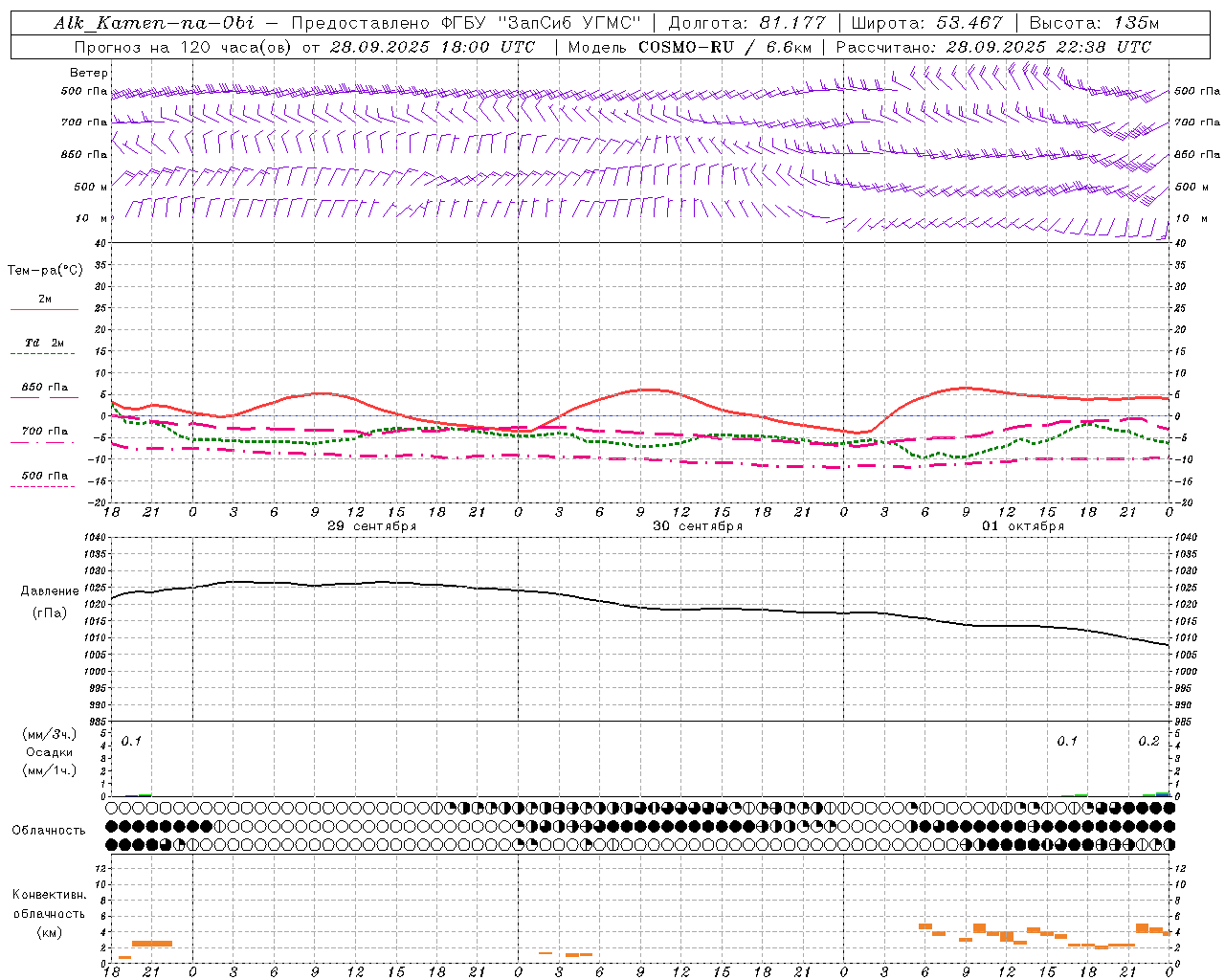
Task: Click the station title Alk_Kamen-na-Obi
Action: tap(154, 23)
